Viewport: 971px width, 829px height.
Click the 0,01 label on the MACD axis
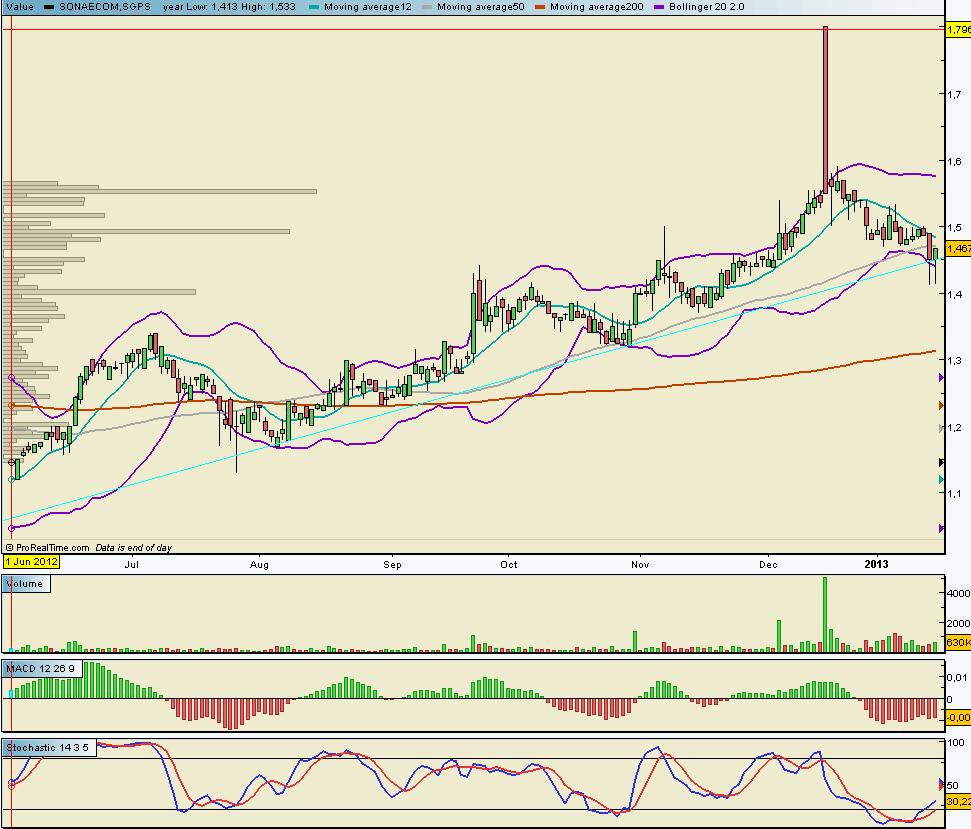click(x=957, y=678)
